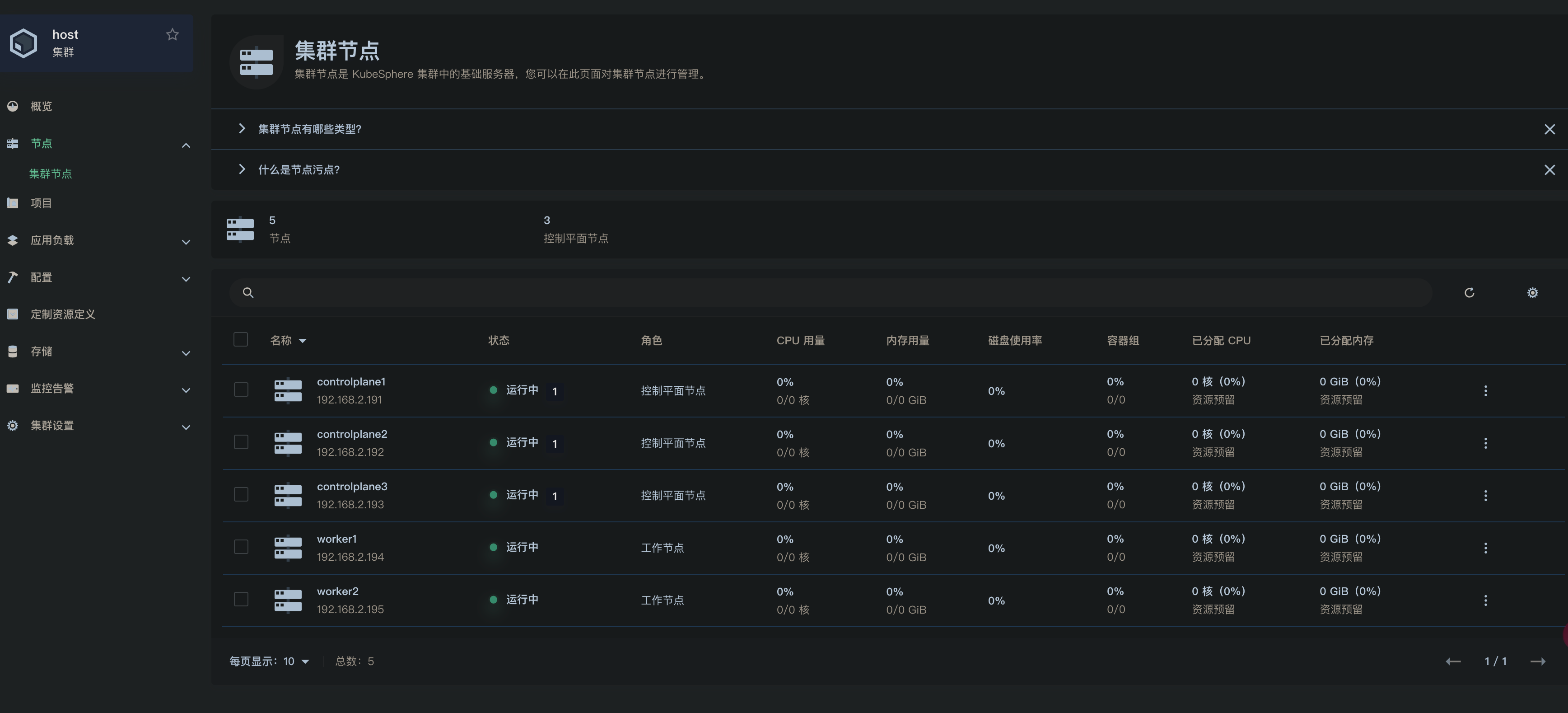Image resolution: width=1568 pixels, height=713 pixels.
Task: Click the host cluster name header
Action: click(x=65, y=35)
